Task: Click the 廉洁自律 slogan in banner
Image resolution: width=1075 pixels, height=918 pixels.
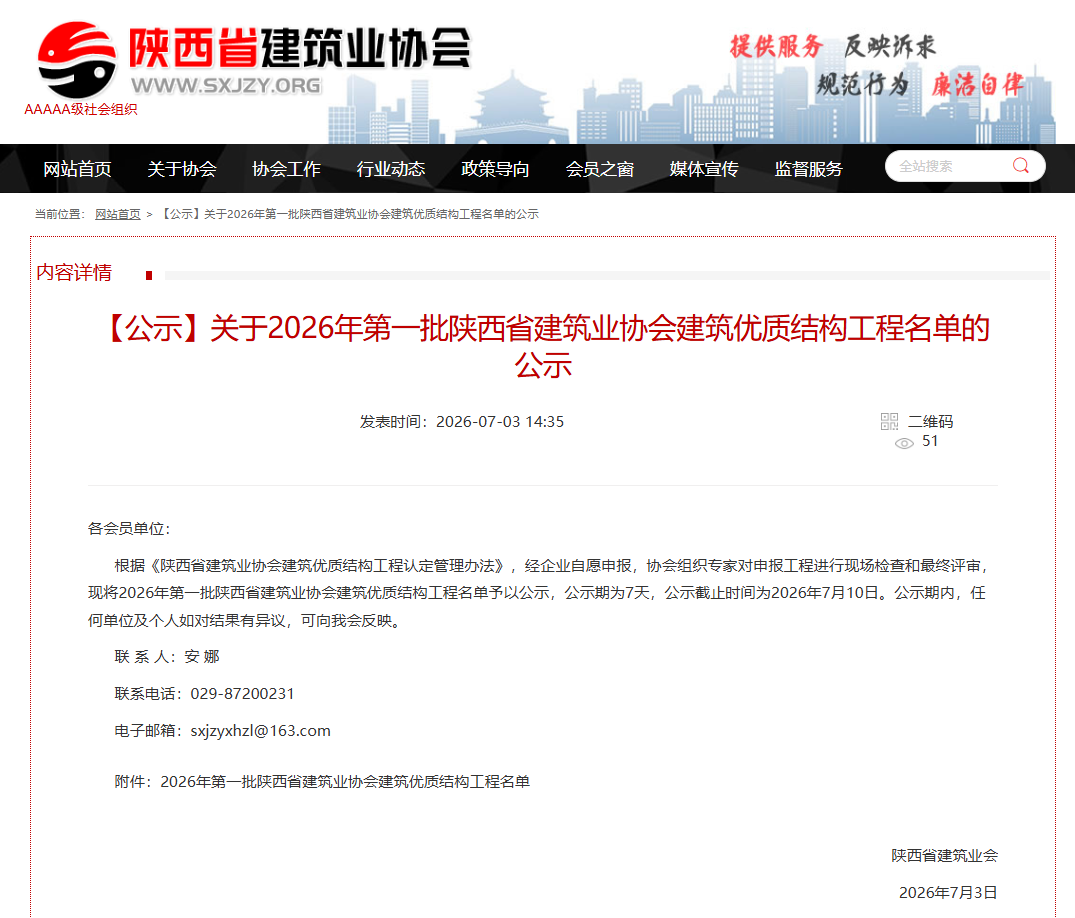Action: [x=978, y=85]
